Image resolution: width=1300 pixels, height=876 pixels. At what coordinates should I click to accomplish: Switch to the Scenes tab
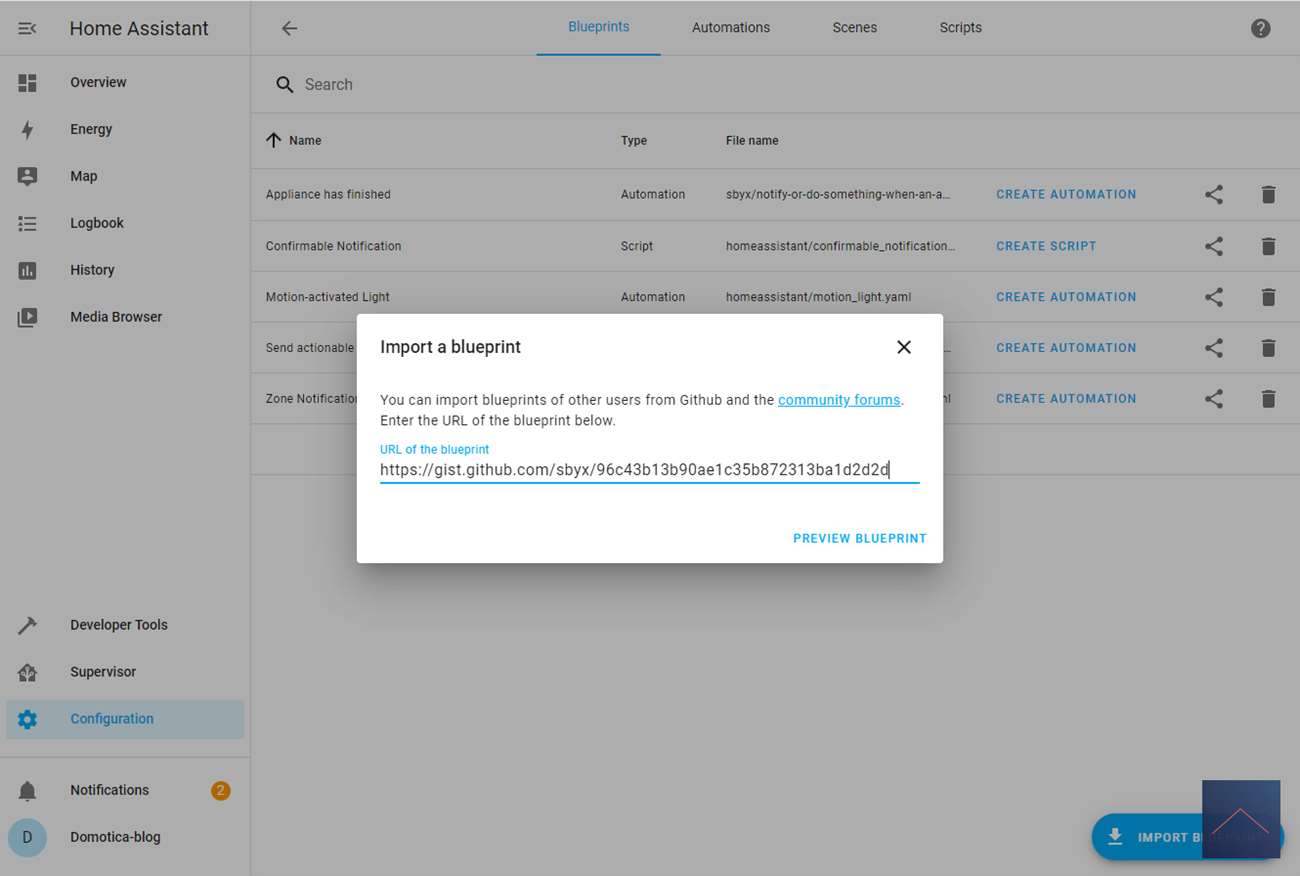coord(854,28)
